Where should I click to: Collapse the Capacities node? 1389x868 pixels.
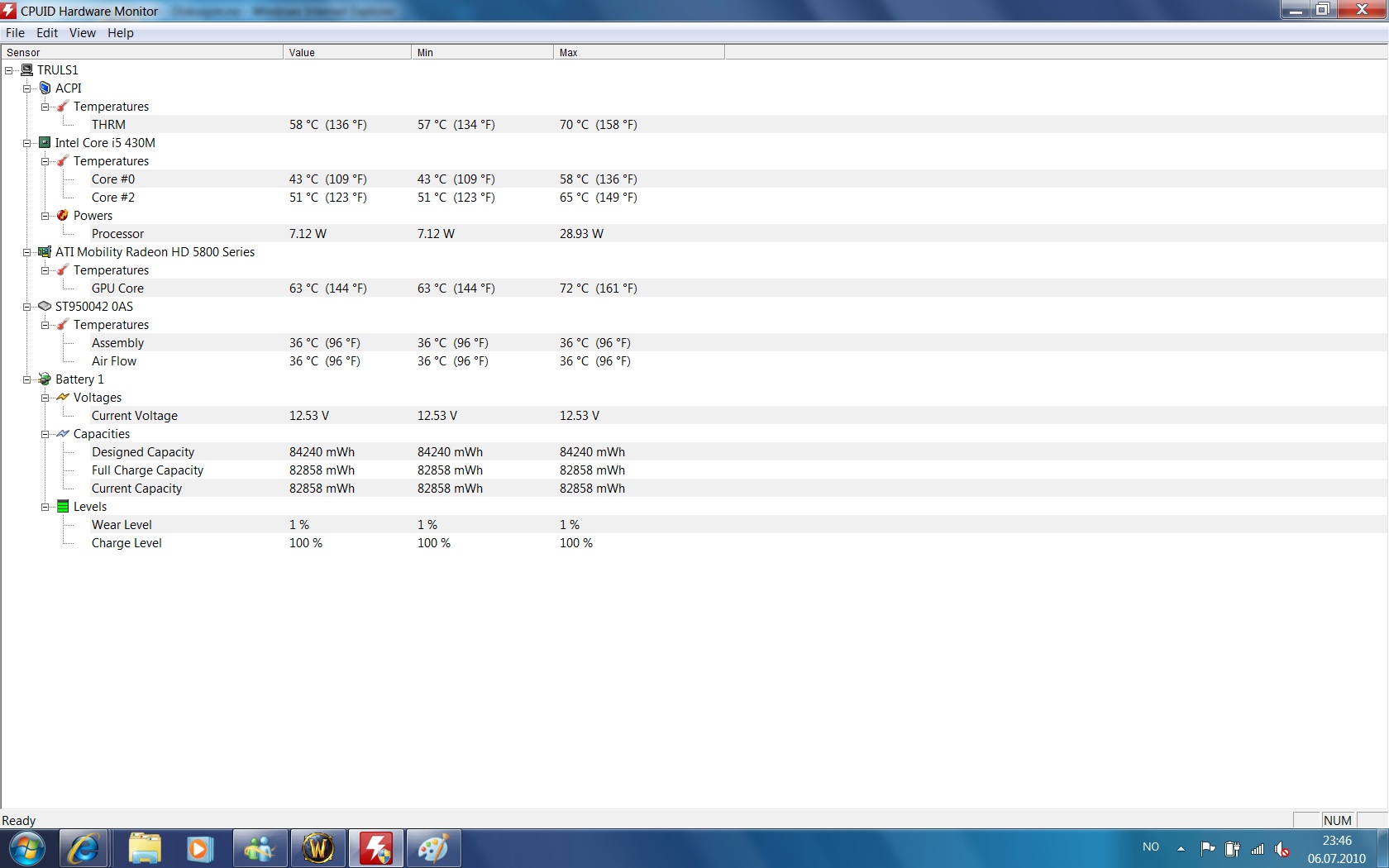pyautogui.click(x=45, y=434)
